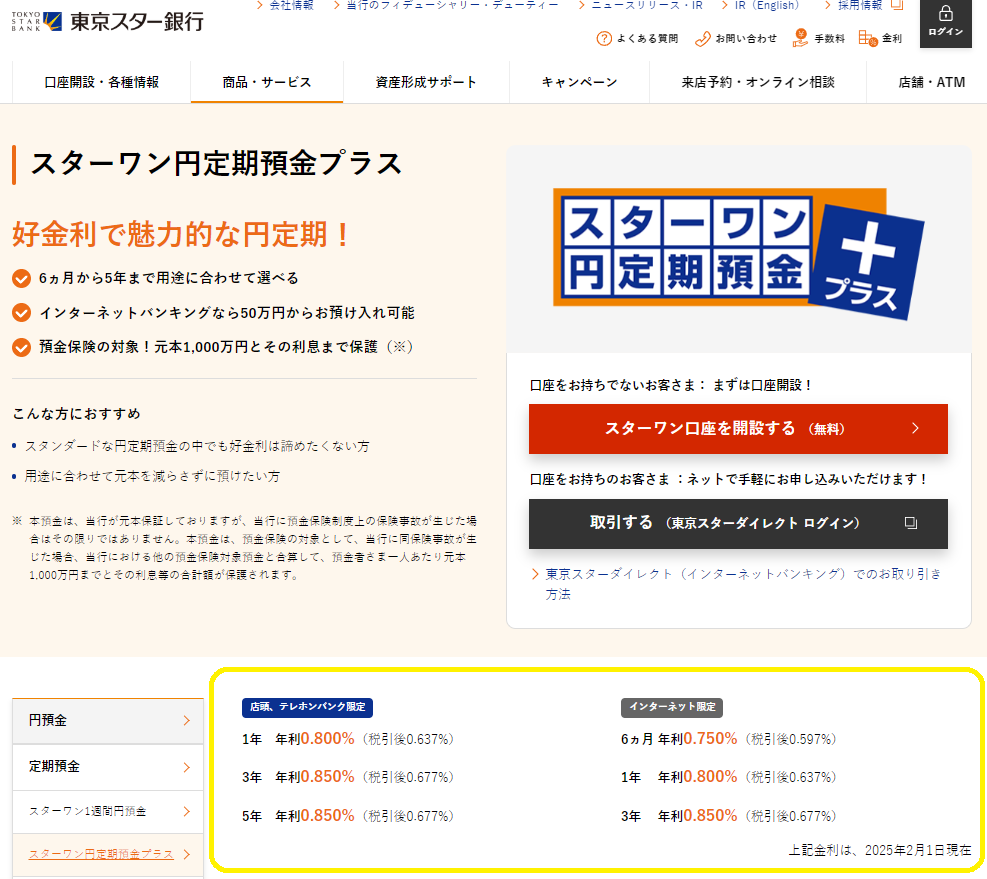Click the external link icon beside 採用情報

click(x=897, y=5)
